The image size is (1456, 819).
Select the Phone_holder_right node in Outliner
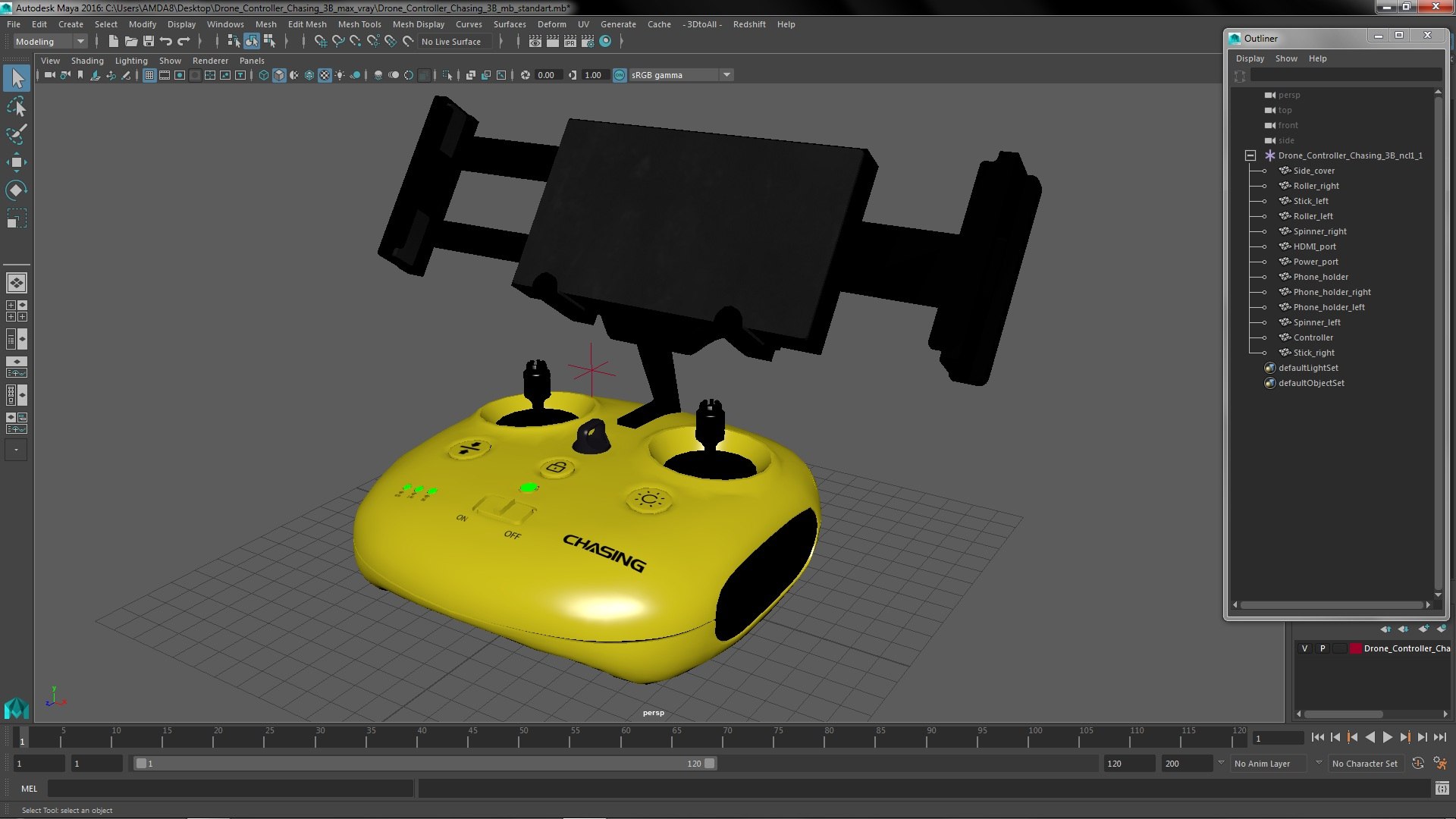tap(1332, 292)
